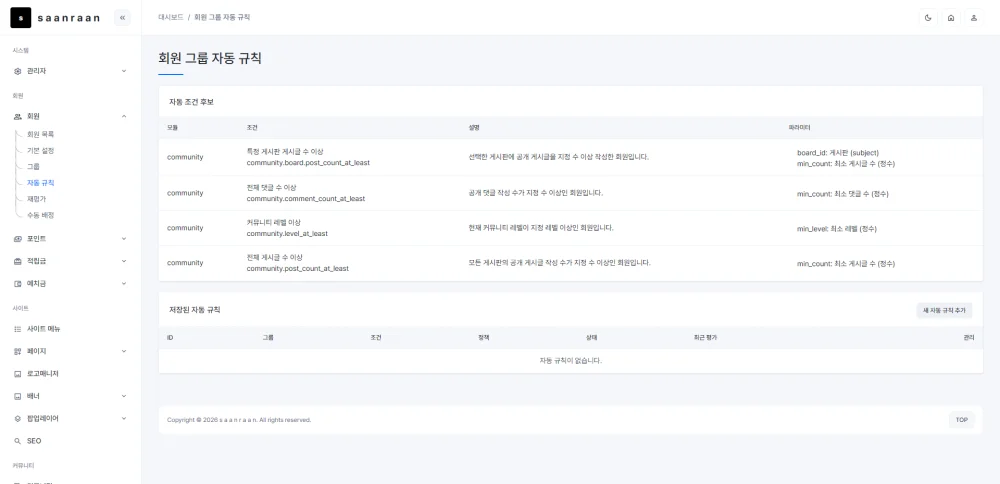Screen dimensions: 1000x484
Task: Toggle dark mode with the moon icon
Action: pyautogui.click(x=928, y=18)
